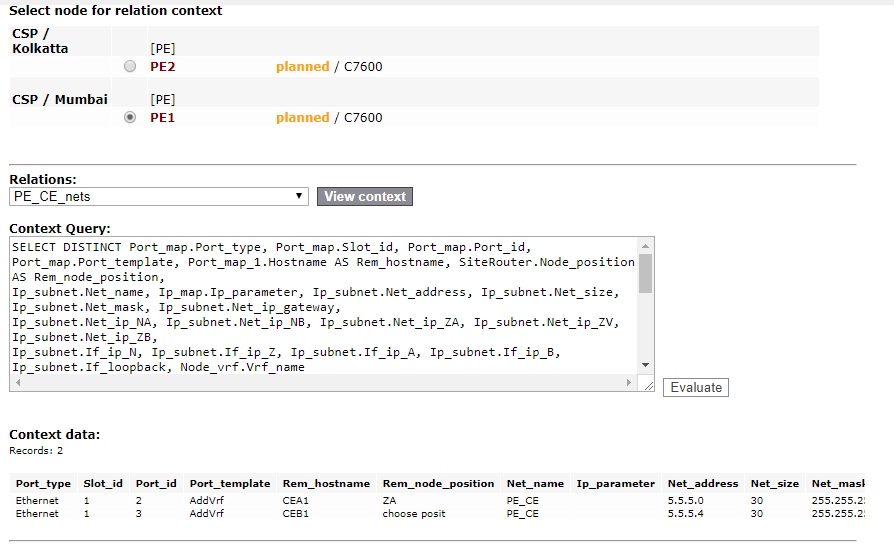Click the Rem_hostname column header

pyautogui.click(x=326, y=483)
